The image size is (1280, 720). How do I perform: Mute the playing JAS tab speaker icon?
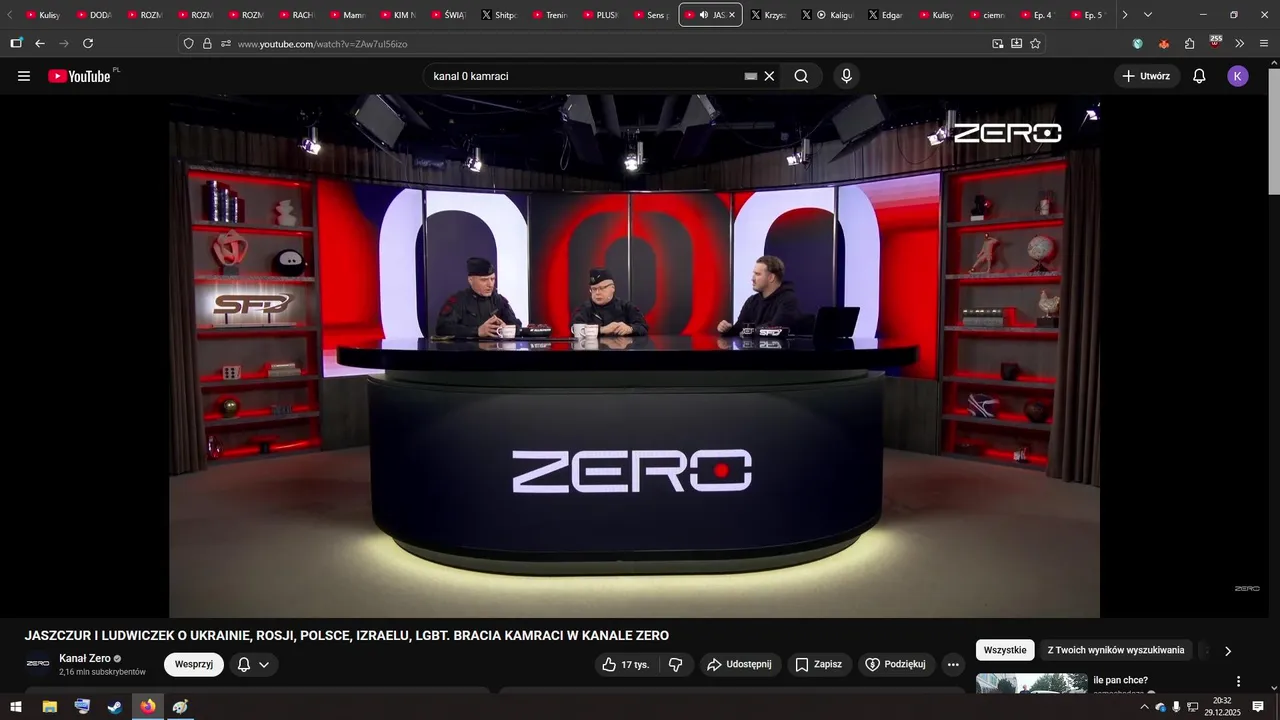pos(704,15)
